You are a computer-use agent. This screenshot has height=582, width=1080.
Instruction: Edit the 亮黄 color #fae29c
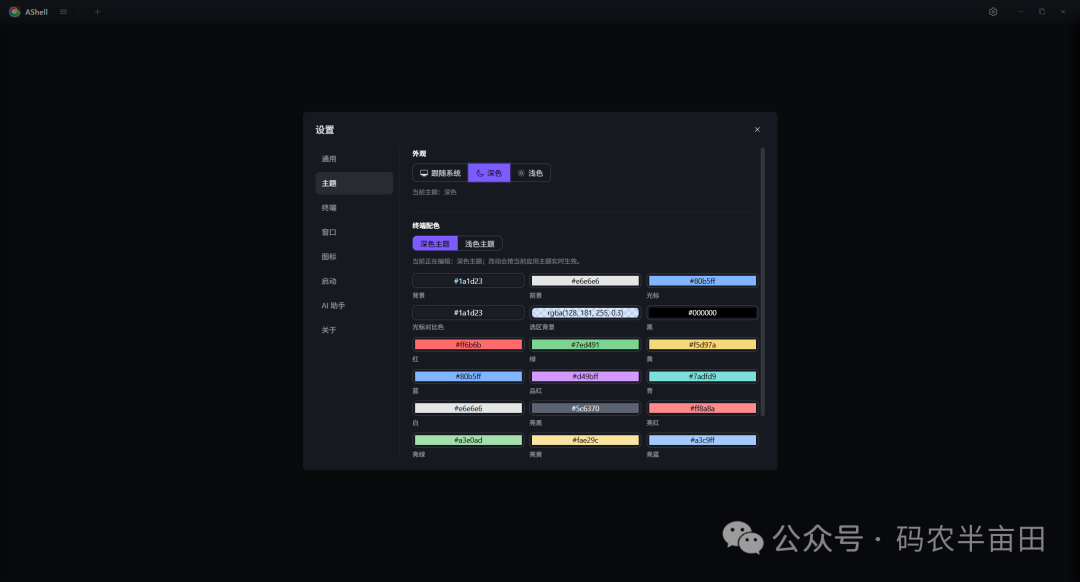pos(585,440)
